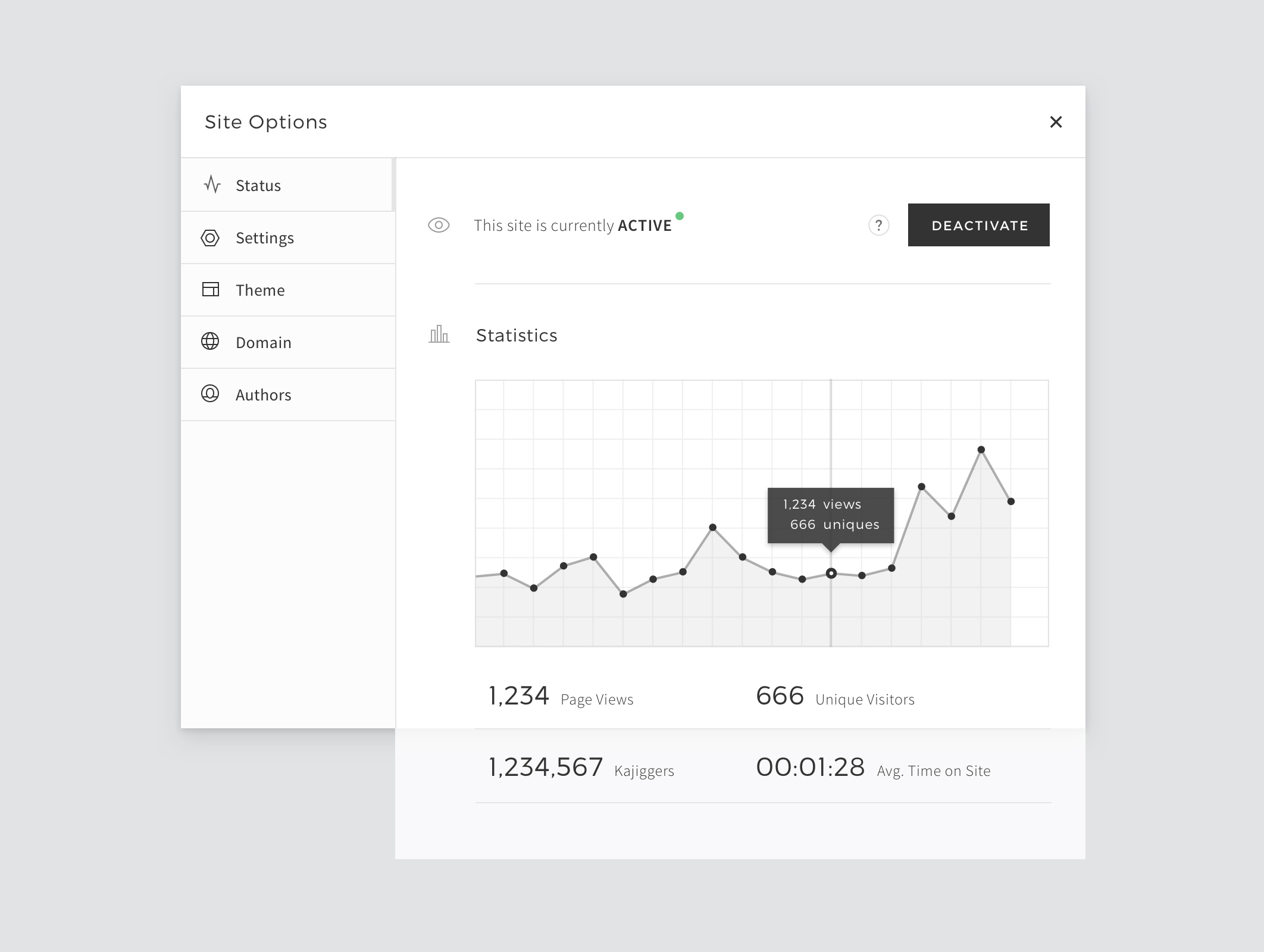Go to the Authors section
The image size is (1264, 952).
click(263, 395)
